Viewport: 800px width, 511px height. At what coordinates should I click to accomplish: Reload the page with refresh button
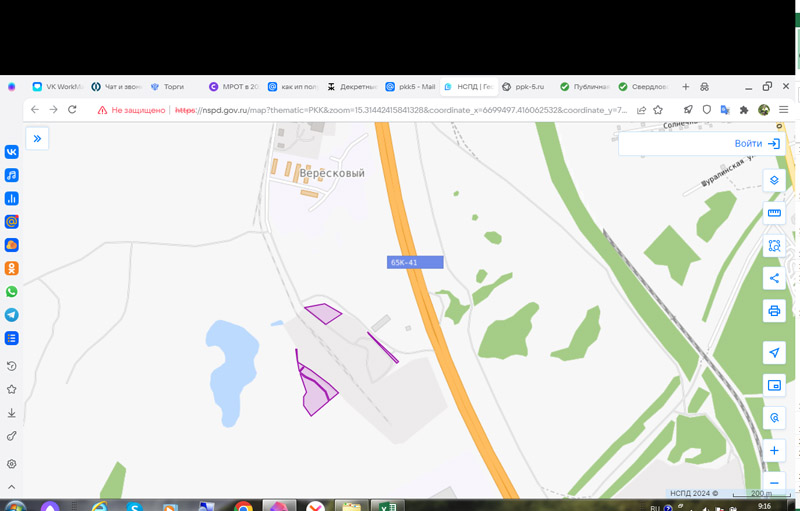tap(72, 110)
